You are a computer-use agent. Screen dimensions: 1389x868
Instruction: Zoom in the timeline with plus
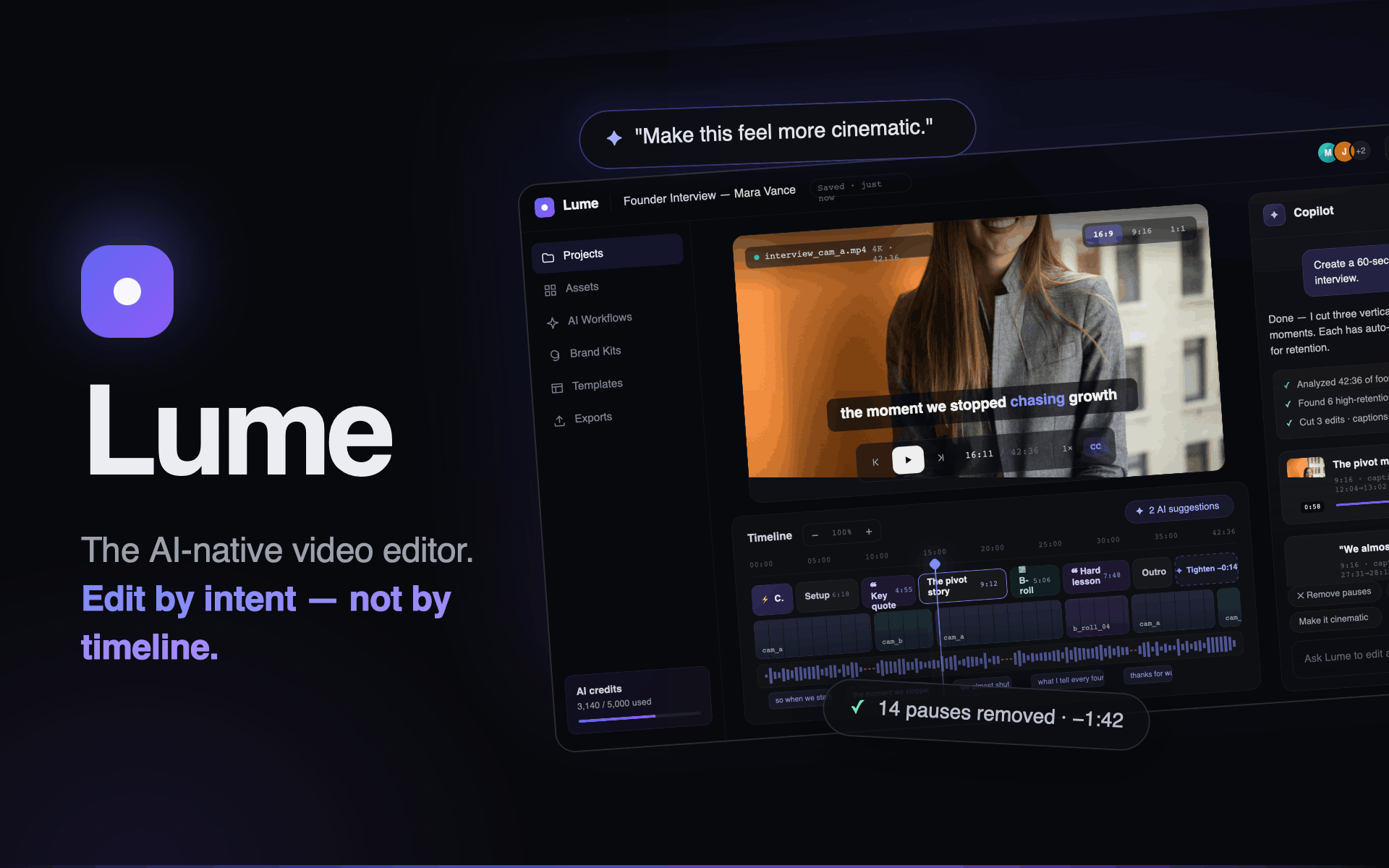pos(869,532)
